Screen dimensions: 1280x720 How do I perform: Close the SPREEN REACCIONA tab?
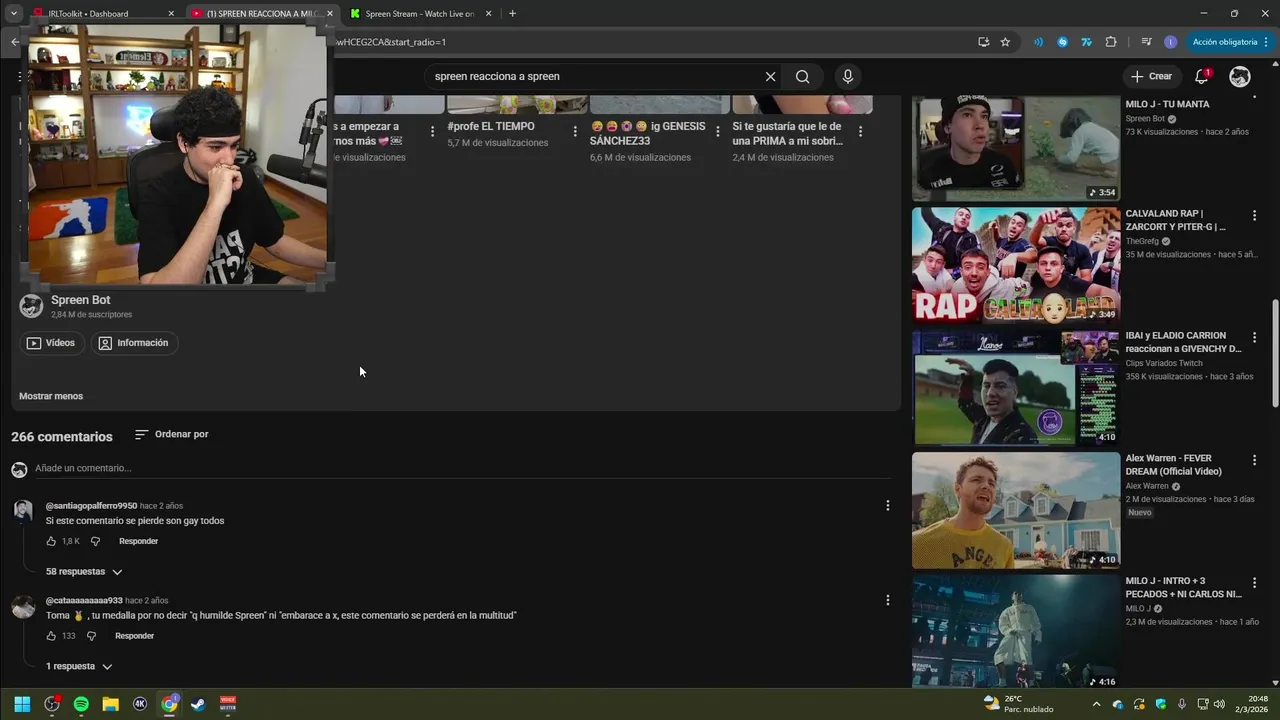330,14
